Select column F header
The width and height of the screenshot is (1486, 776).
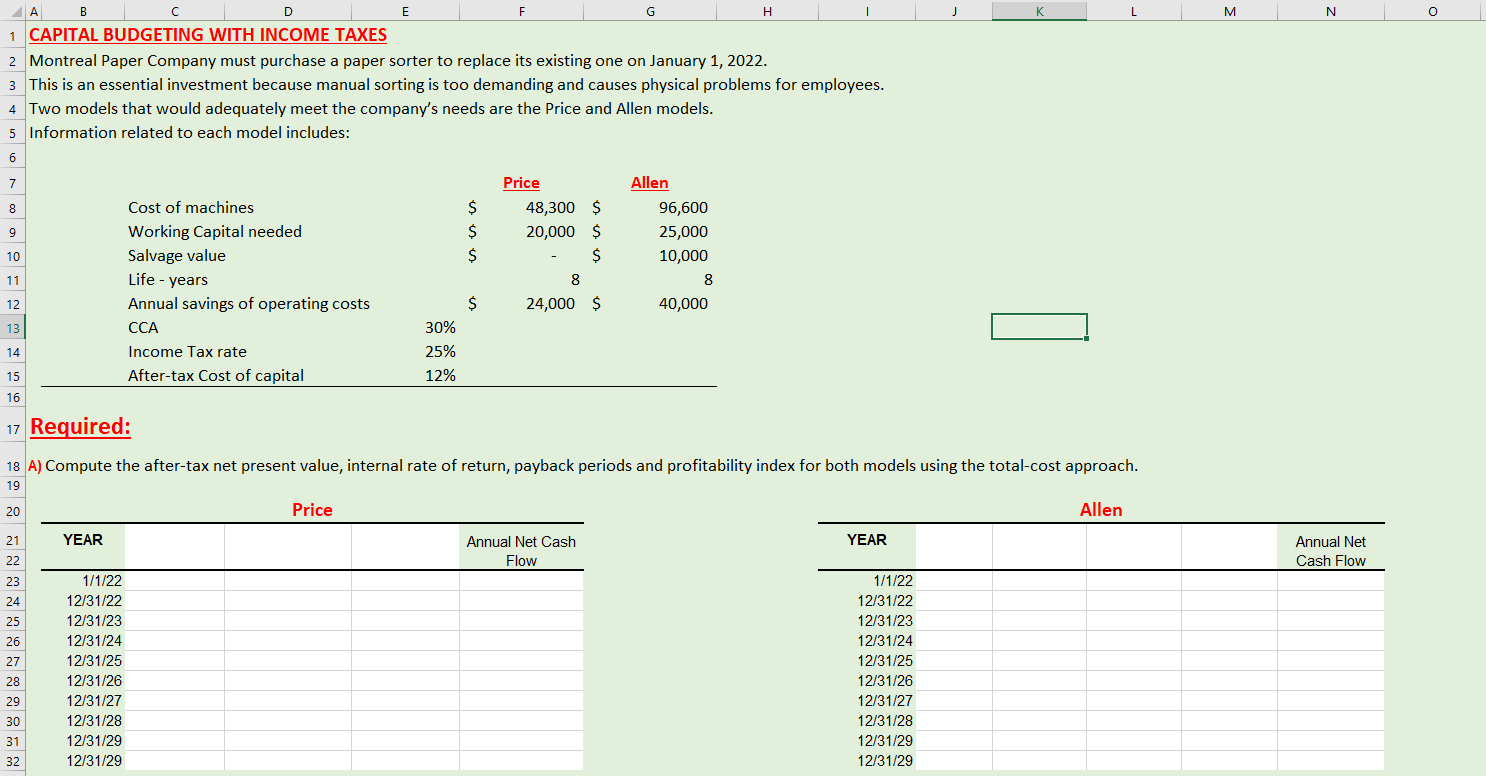(521, 11)
